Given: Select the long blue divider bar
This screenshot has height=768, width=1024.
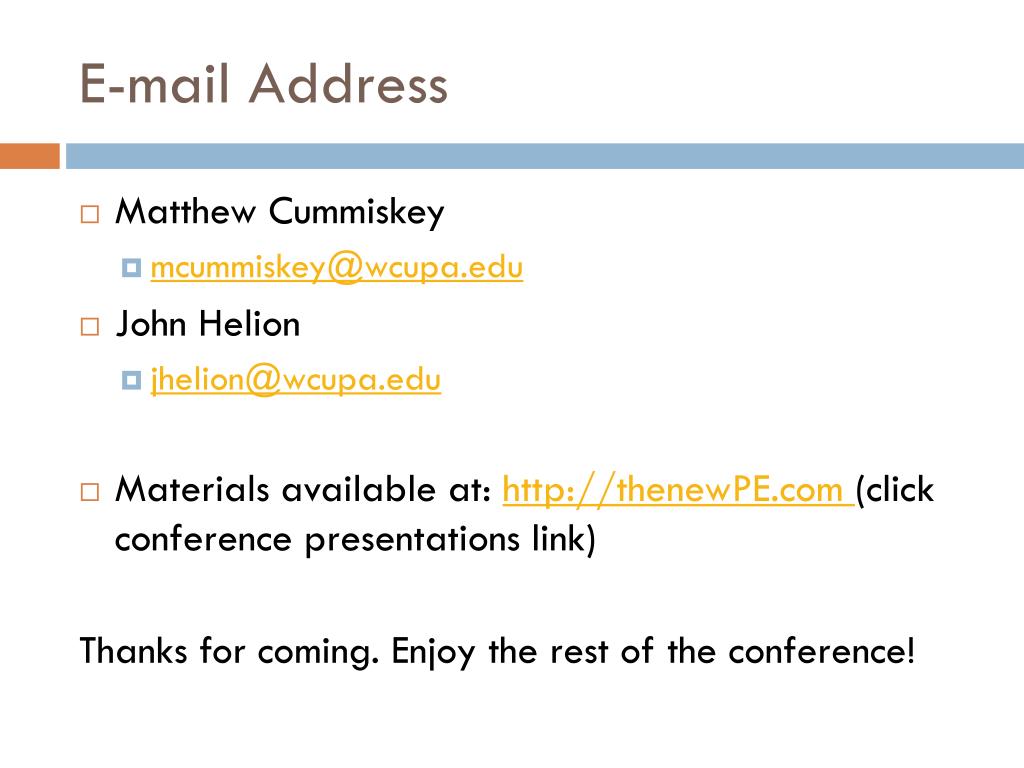Looking at the screenshot, I should click(545, 156).
